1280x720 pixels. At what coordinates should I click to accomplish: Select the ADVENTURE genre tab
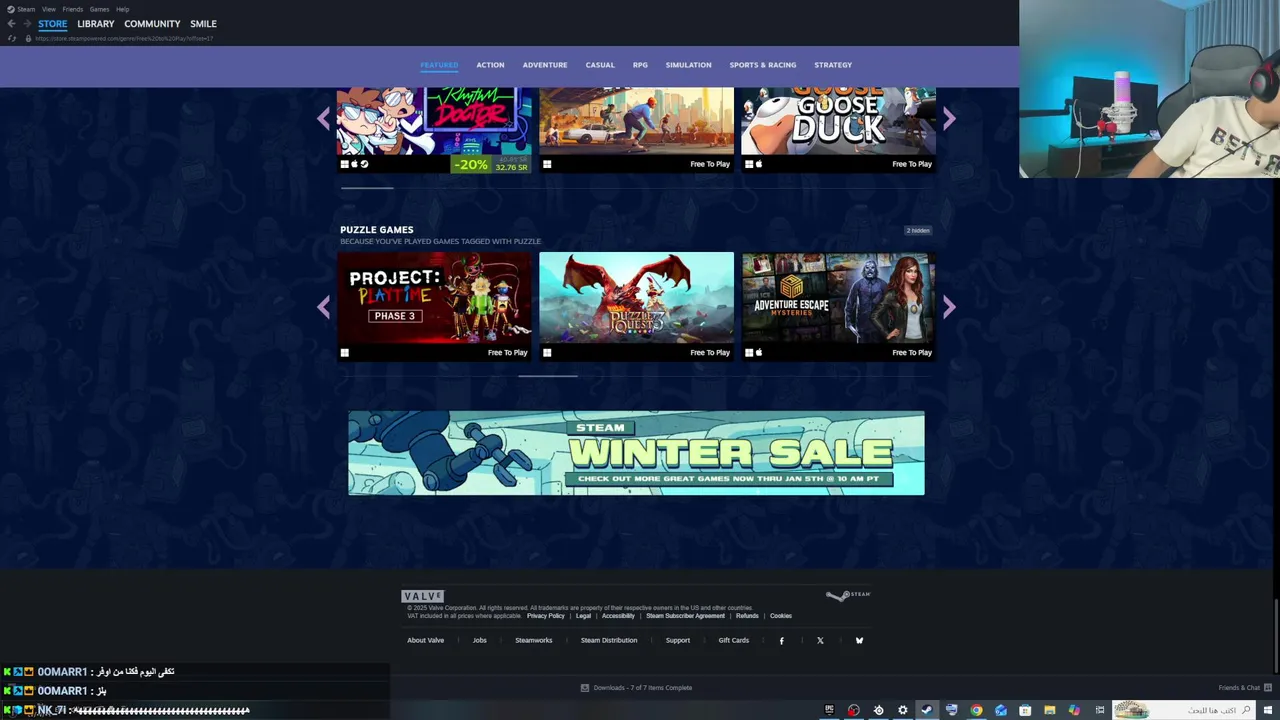click(x=545, y=65)
